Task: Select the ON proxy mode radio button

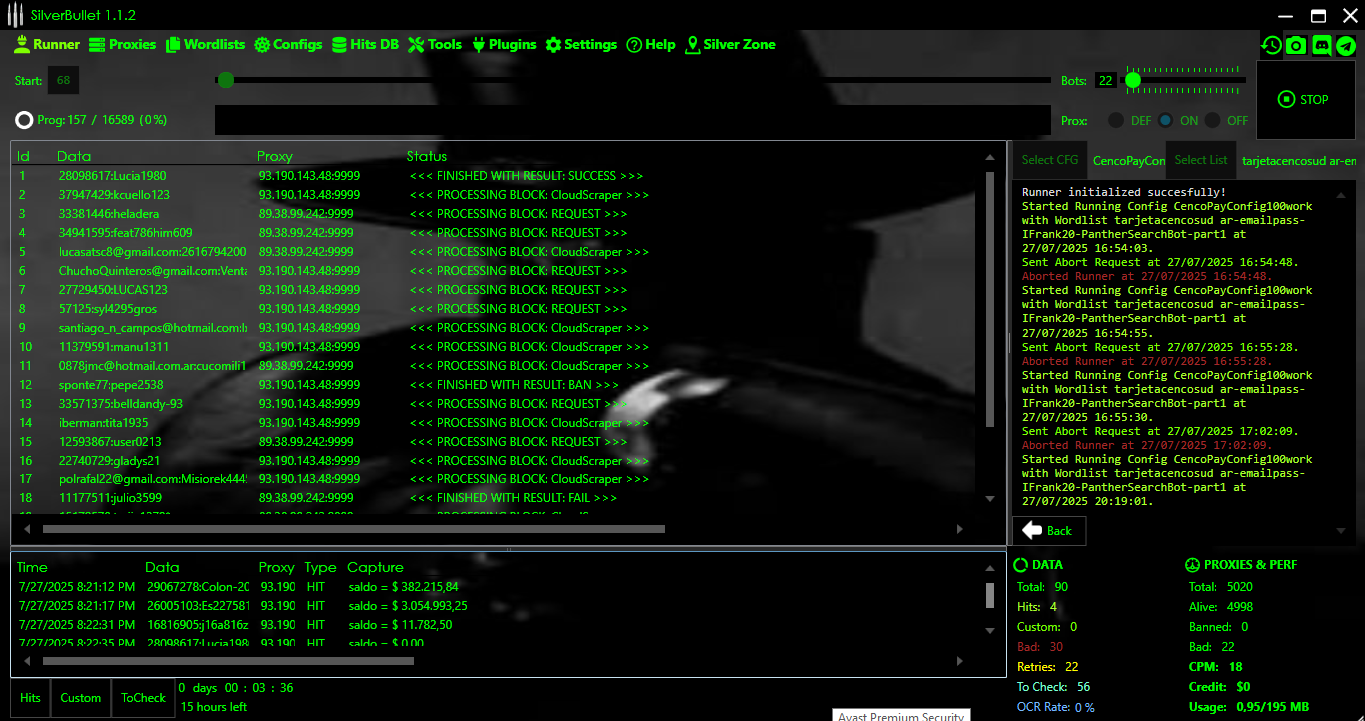Action: click(1165, 120)
